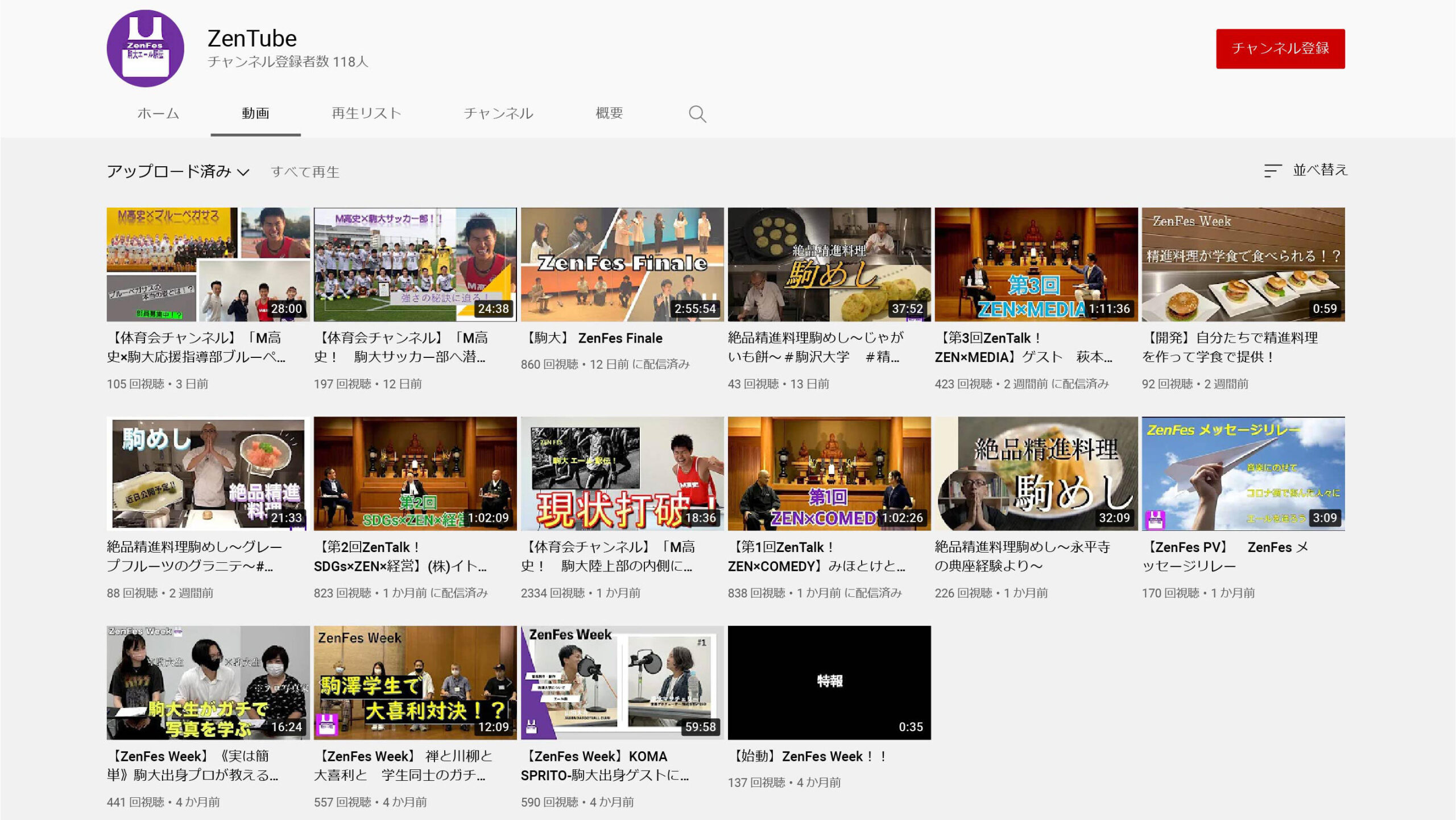Select the 概要 tab
The height and width of the screenshot is (820, 1456).
[609, 113]
